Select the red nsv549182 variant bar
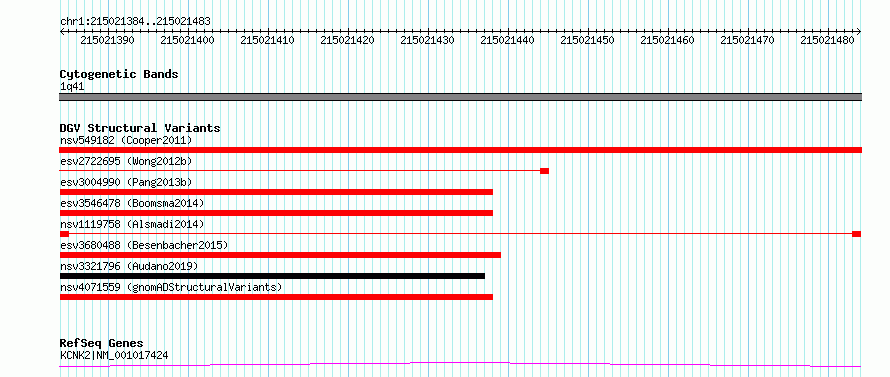This screenshot has height=377, width=890. click(461, 150)
